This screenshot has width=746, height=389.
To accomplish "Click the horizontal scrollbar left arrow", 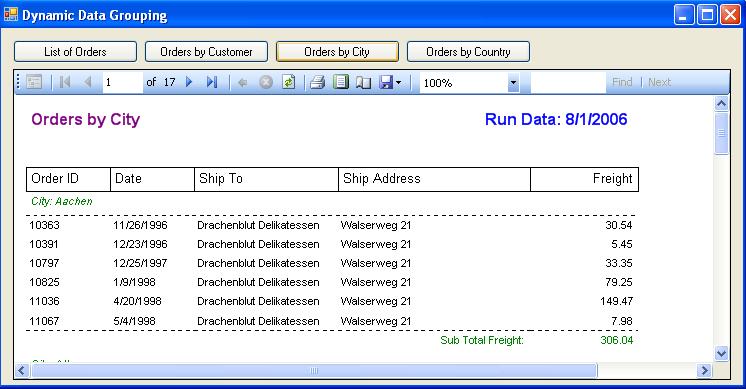I will [22, 370].
